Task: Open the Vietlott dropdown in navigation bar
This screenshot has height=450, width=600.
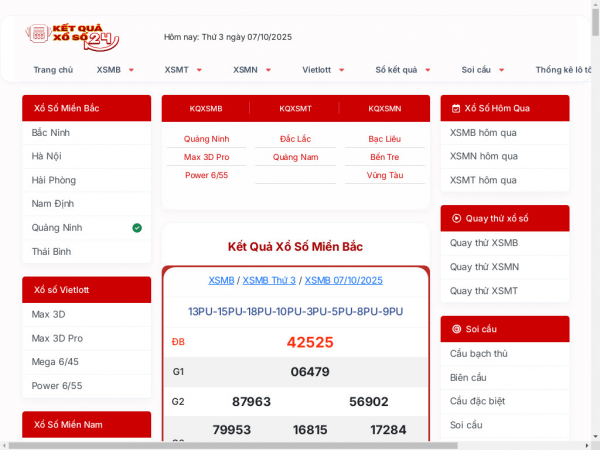Action: [x=341, y=70]
